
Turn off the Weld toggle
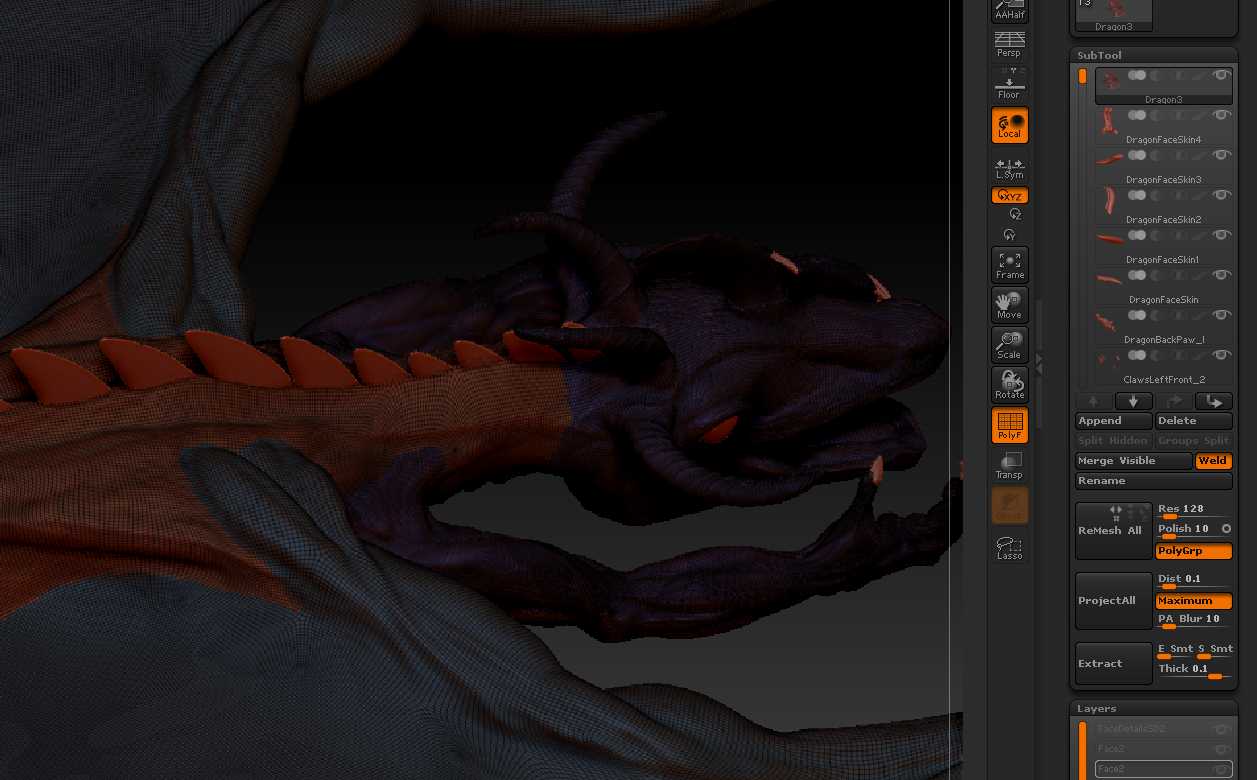1213,461
